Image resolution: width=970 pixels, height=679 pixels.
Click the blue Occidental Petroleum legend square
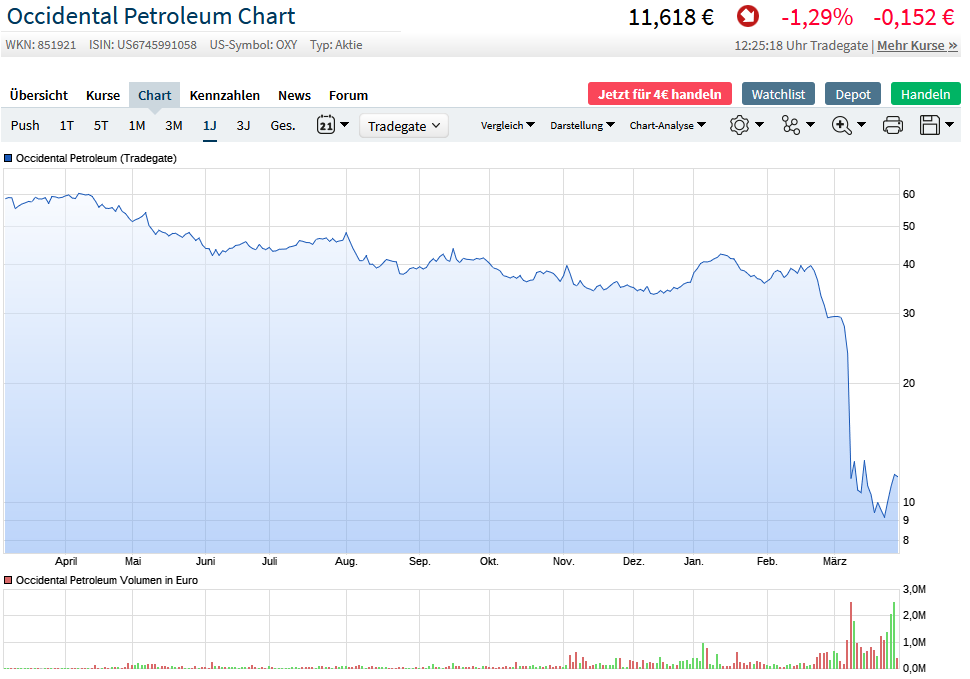click(9, 158)
